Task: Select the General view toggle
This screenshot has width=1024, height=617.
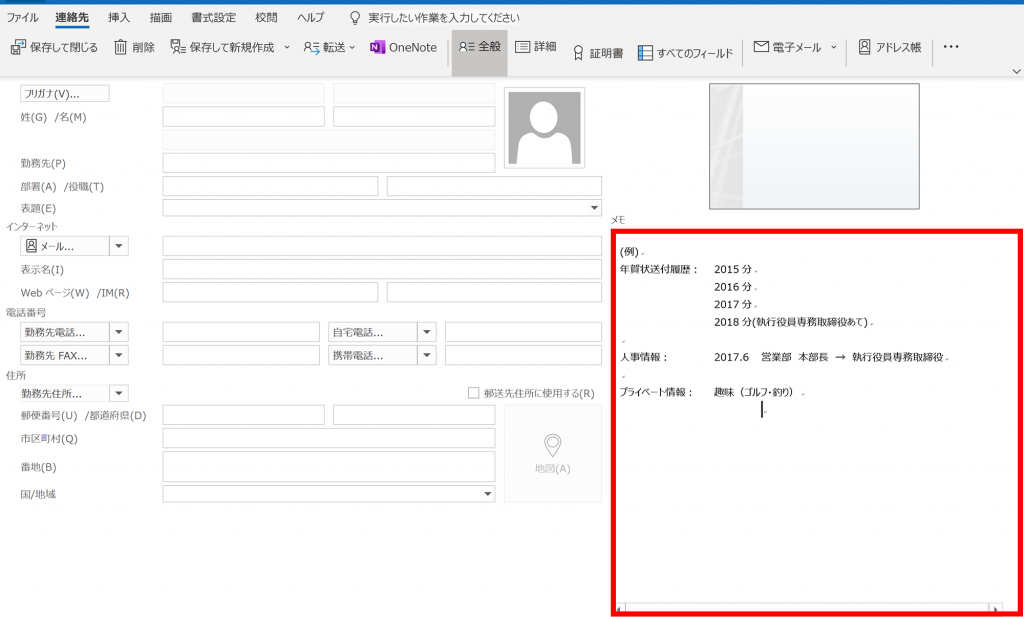Action: [479, 47]
